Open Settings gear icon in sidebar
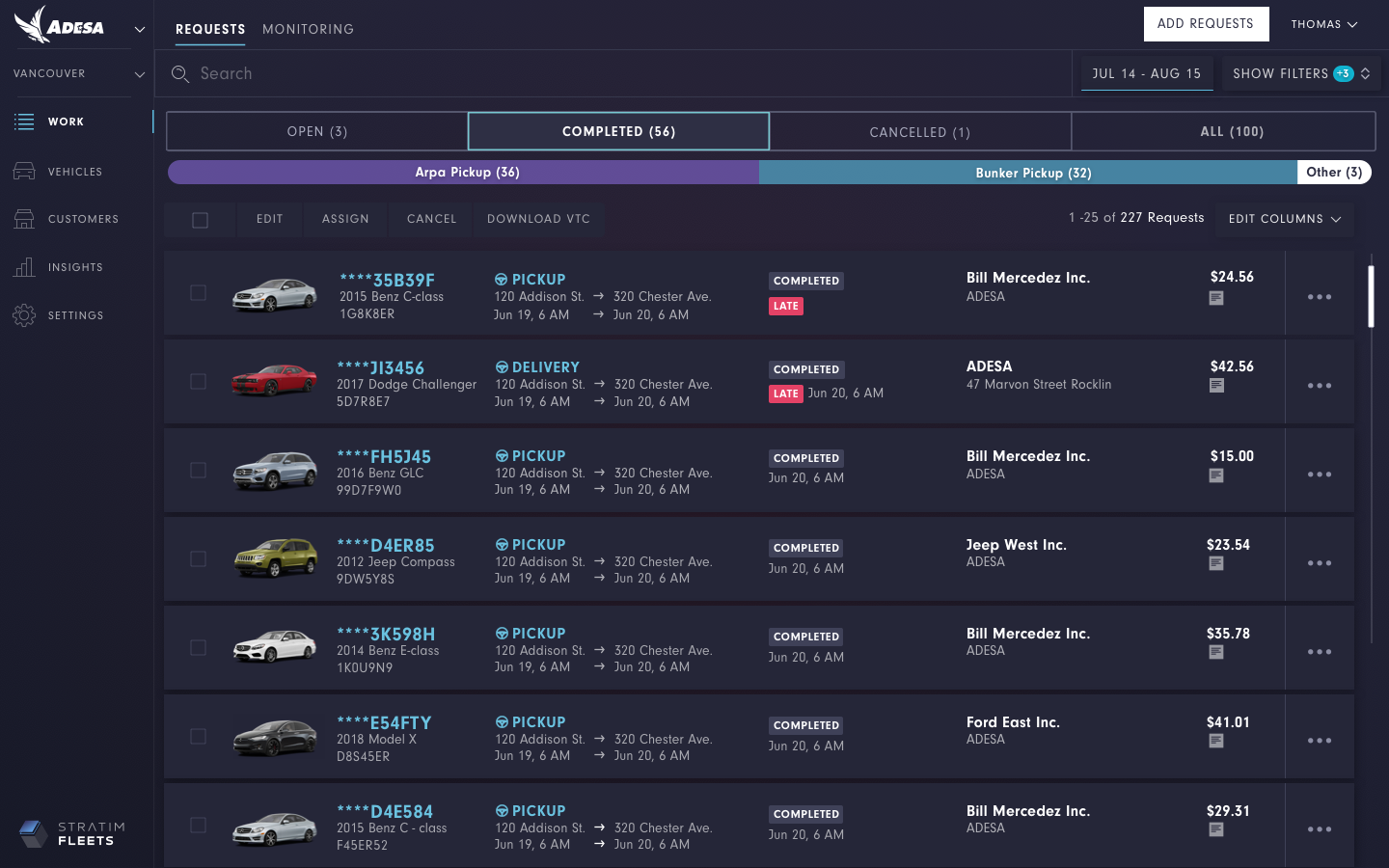 tap(24, 315)
